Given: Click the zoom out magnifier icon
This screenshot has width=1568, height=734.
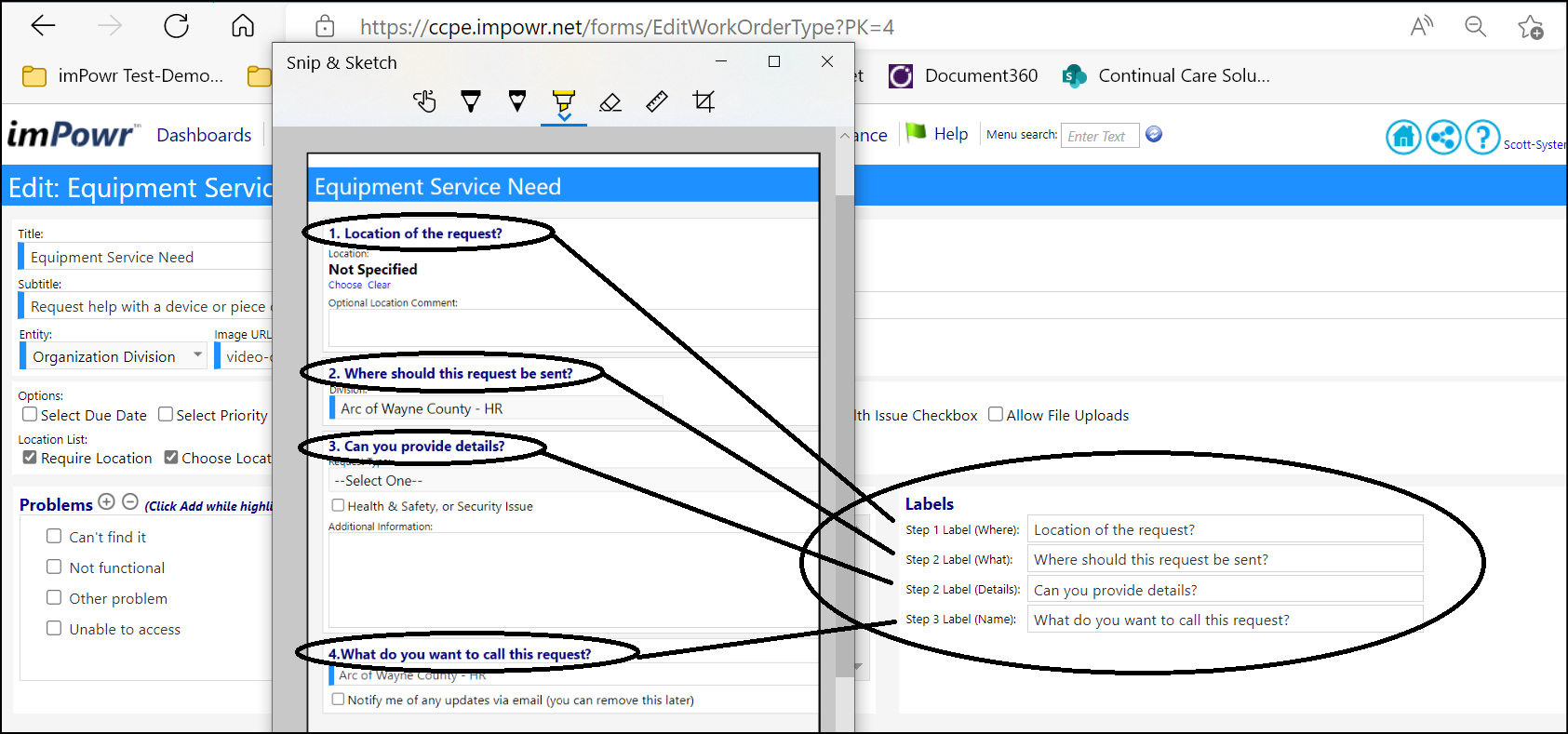Looking at the screenshot, I should click(1476, 26).
